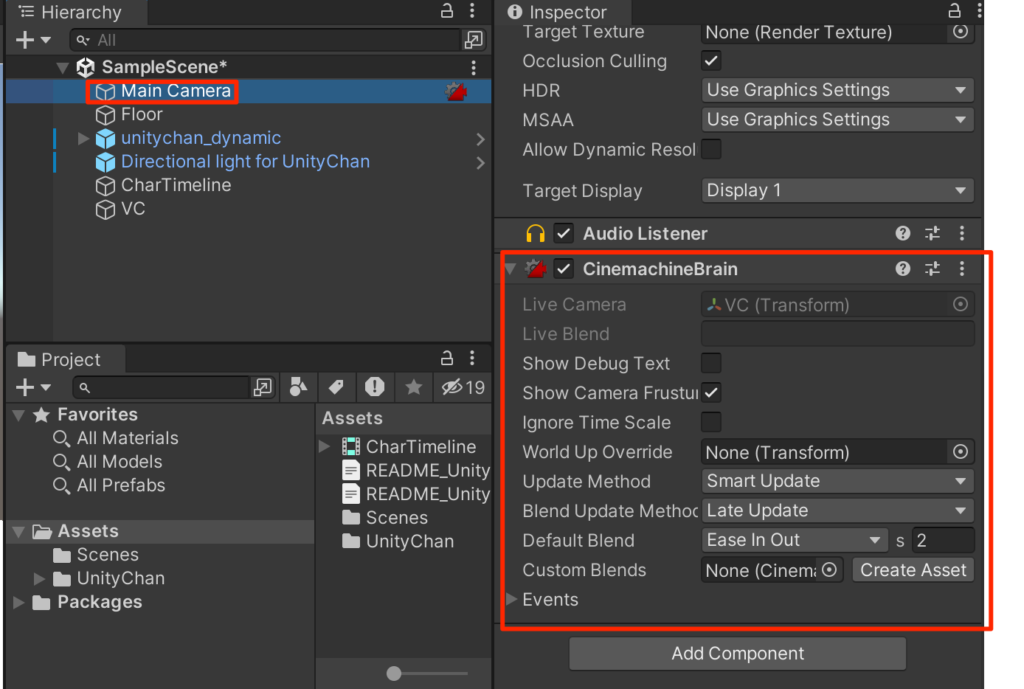Toggle Allow Dynamic Resolution checkbox
This screenshot has height=689, width=1024.
(711, 150)
